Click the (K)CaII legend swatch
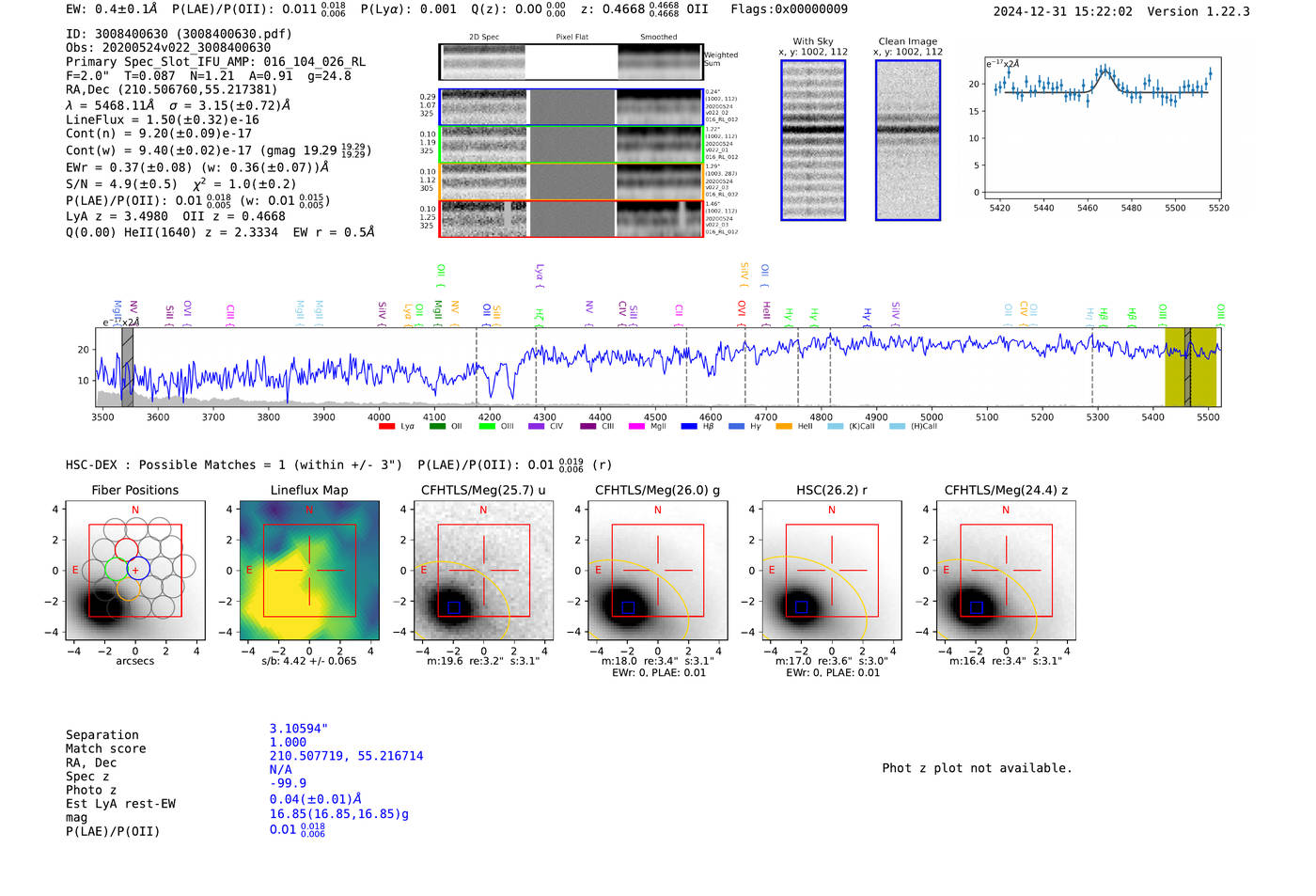 point(836,427)
